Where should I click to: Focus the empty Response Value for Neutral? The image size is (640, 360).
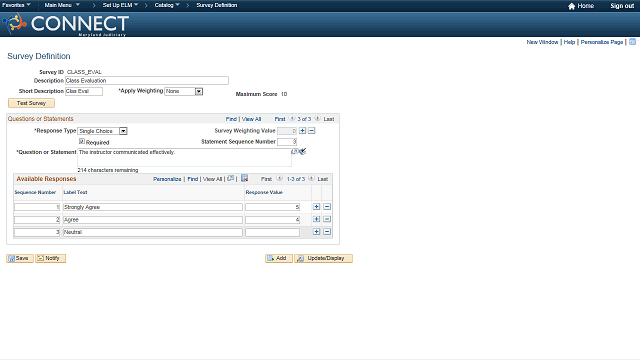click(x=272, y=232)
